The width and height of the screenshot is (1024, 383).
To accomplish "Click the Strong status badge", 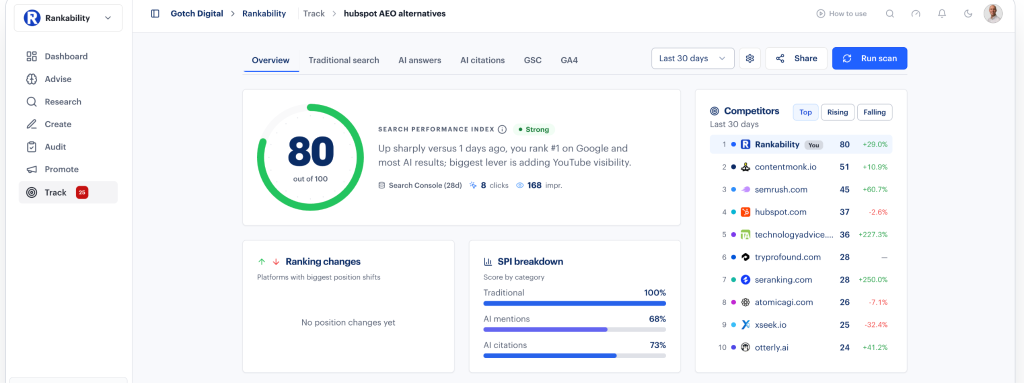I will click(x=534, y=129).
